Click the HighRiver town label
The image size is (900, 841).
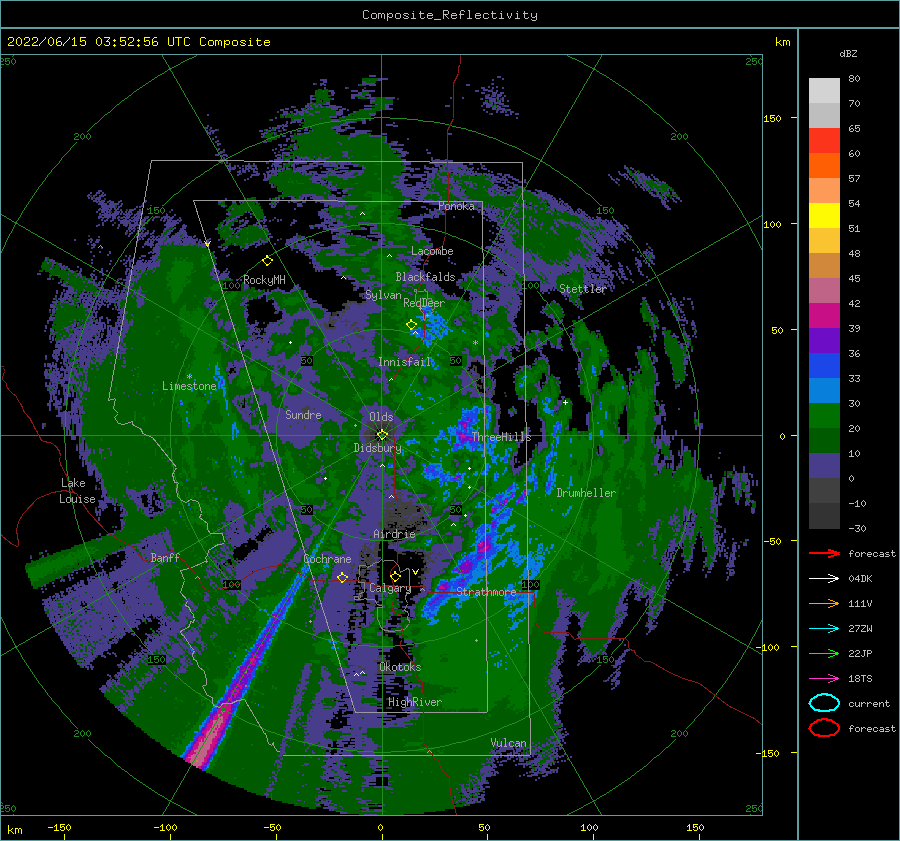[x=415, y=702]
